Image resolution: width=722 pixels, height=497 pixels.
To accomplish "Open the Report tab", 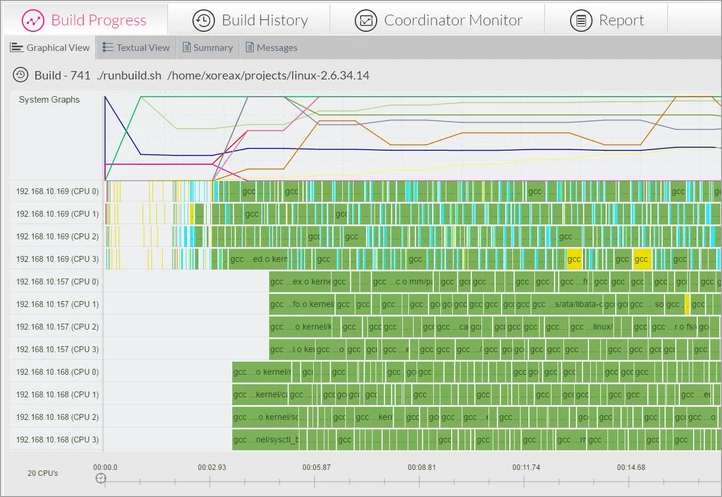I will pos(621,20).
